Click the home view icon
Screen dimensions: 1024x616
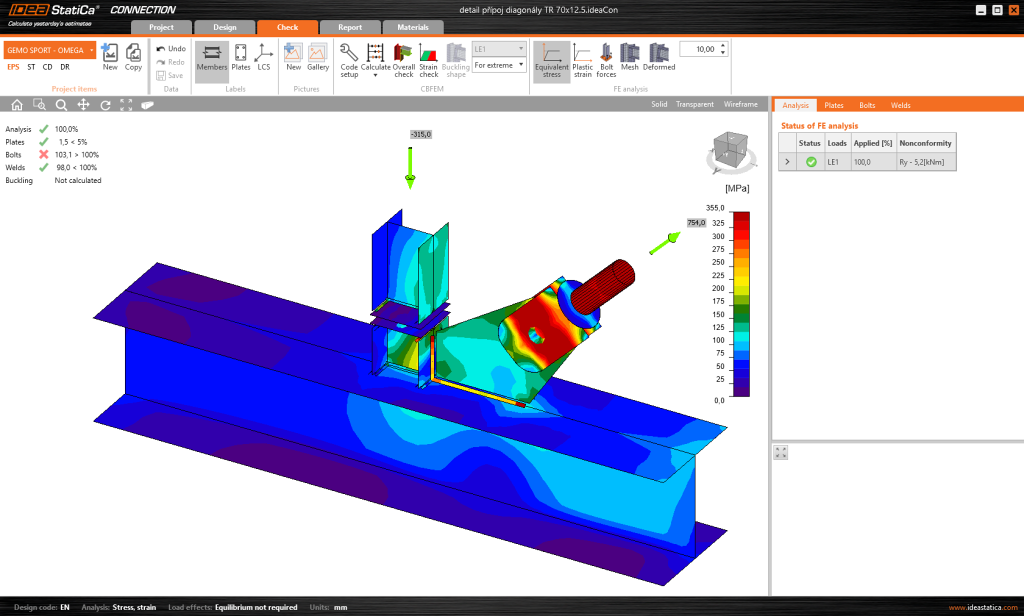click(x=17, y=104)
